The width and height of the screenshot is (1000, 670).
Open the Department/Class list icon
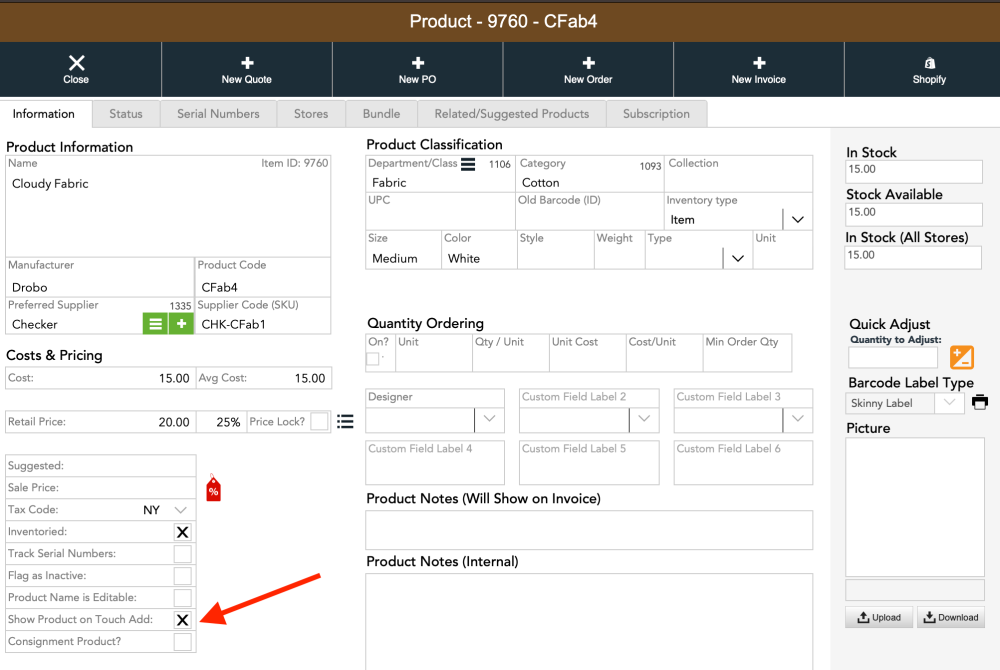click(x=468, y=164)
